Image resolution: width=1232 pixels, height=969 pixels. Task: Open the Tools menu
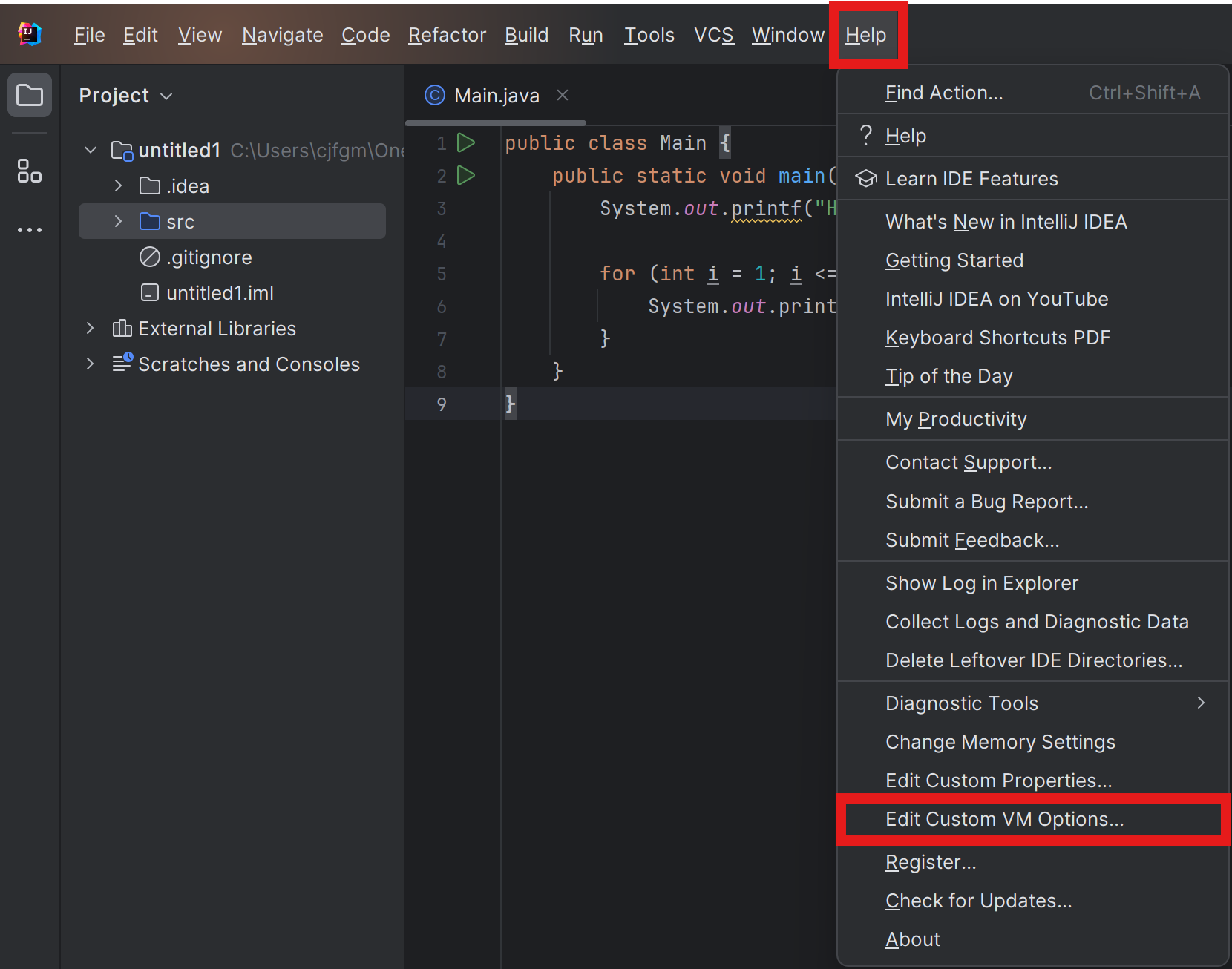point(649,35)
